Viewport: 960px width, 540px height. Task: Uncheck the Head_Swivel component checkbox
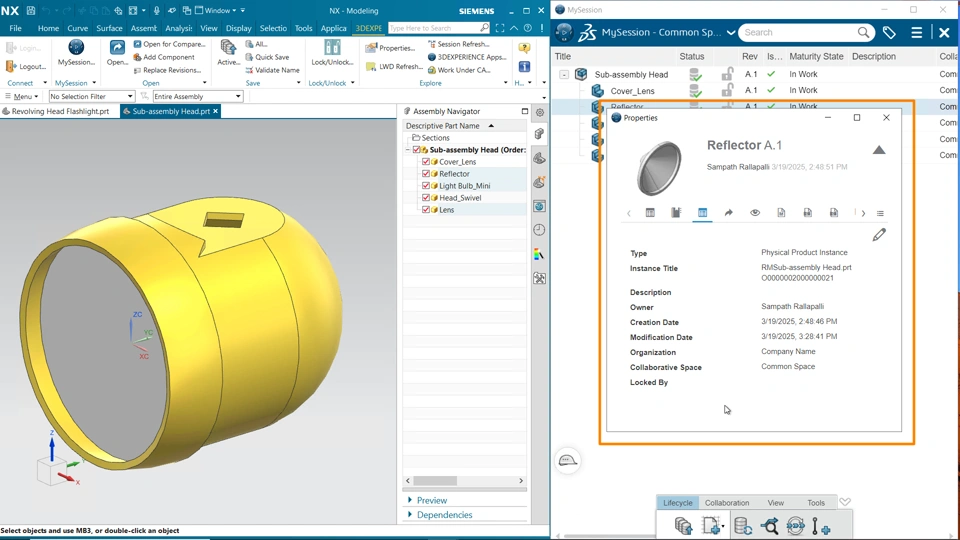[x=426, y=198]
